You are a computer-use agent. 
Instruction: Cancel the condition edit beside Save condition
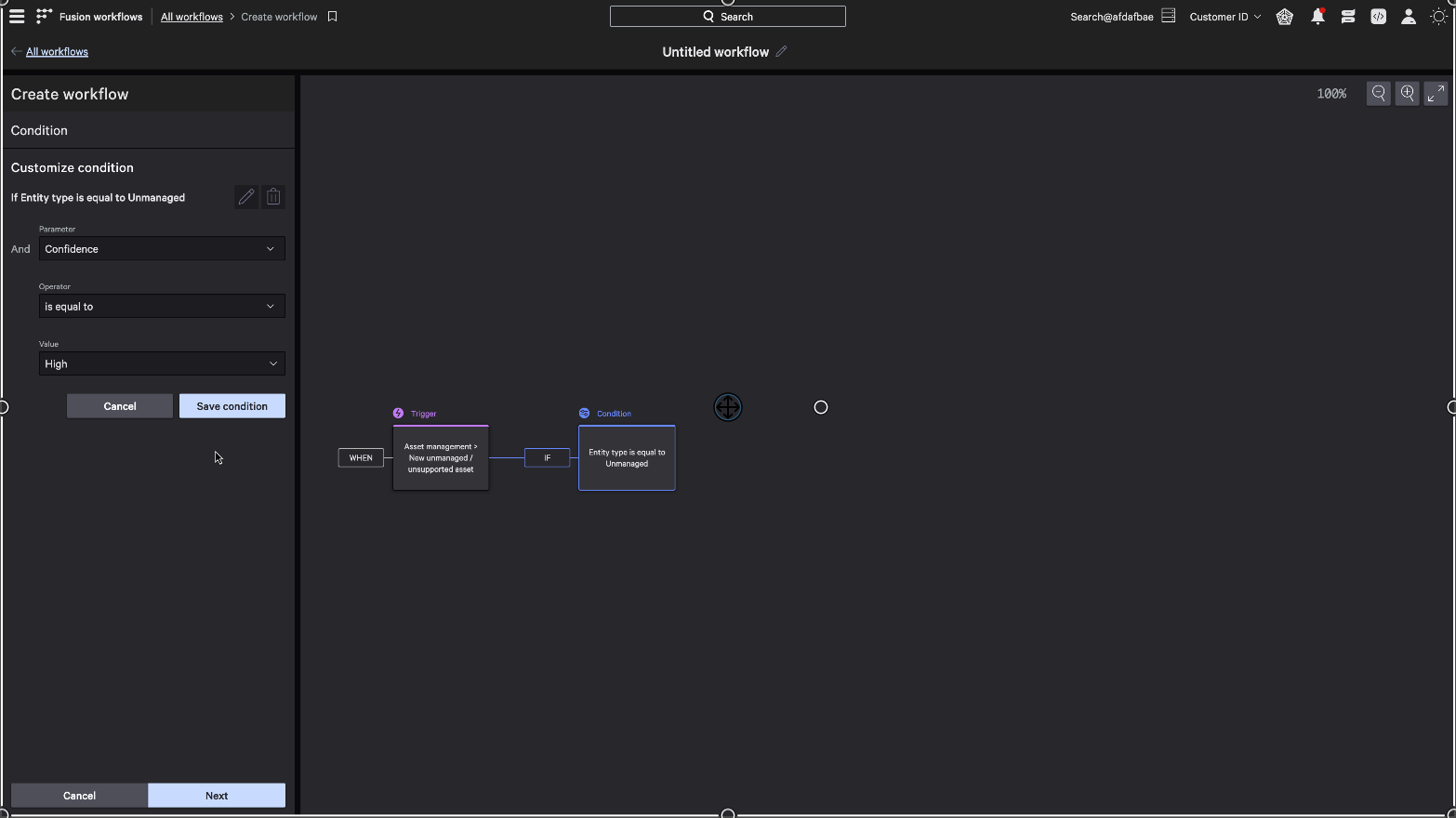[x=120, y=406]
